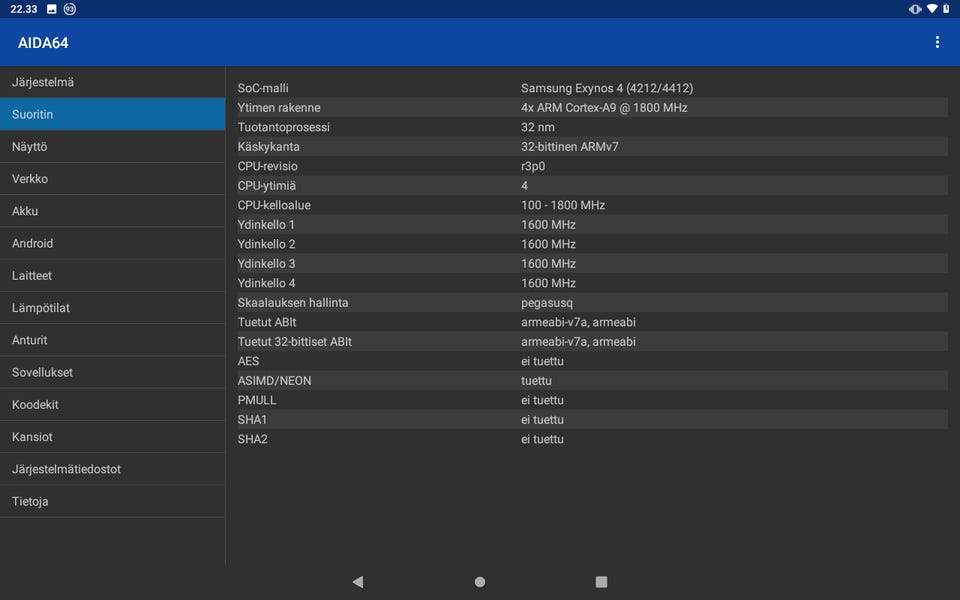This screenshot has height=600, width=960.
Task: Tap the 93 circle status bar icon
Action: [x=70, y=9]
